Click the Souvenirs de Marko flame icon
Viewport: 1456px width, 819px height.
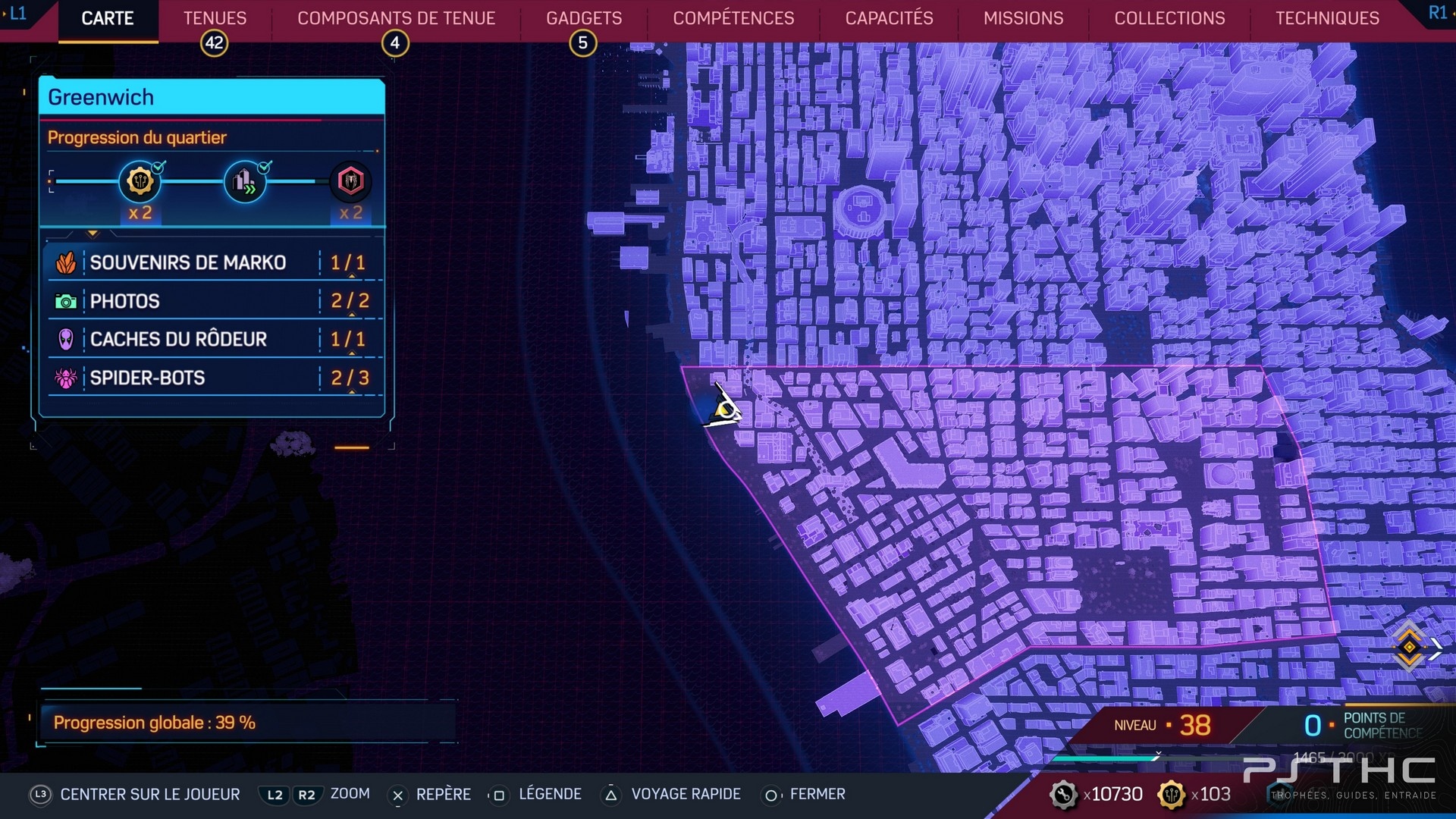pos(66,263)
